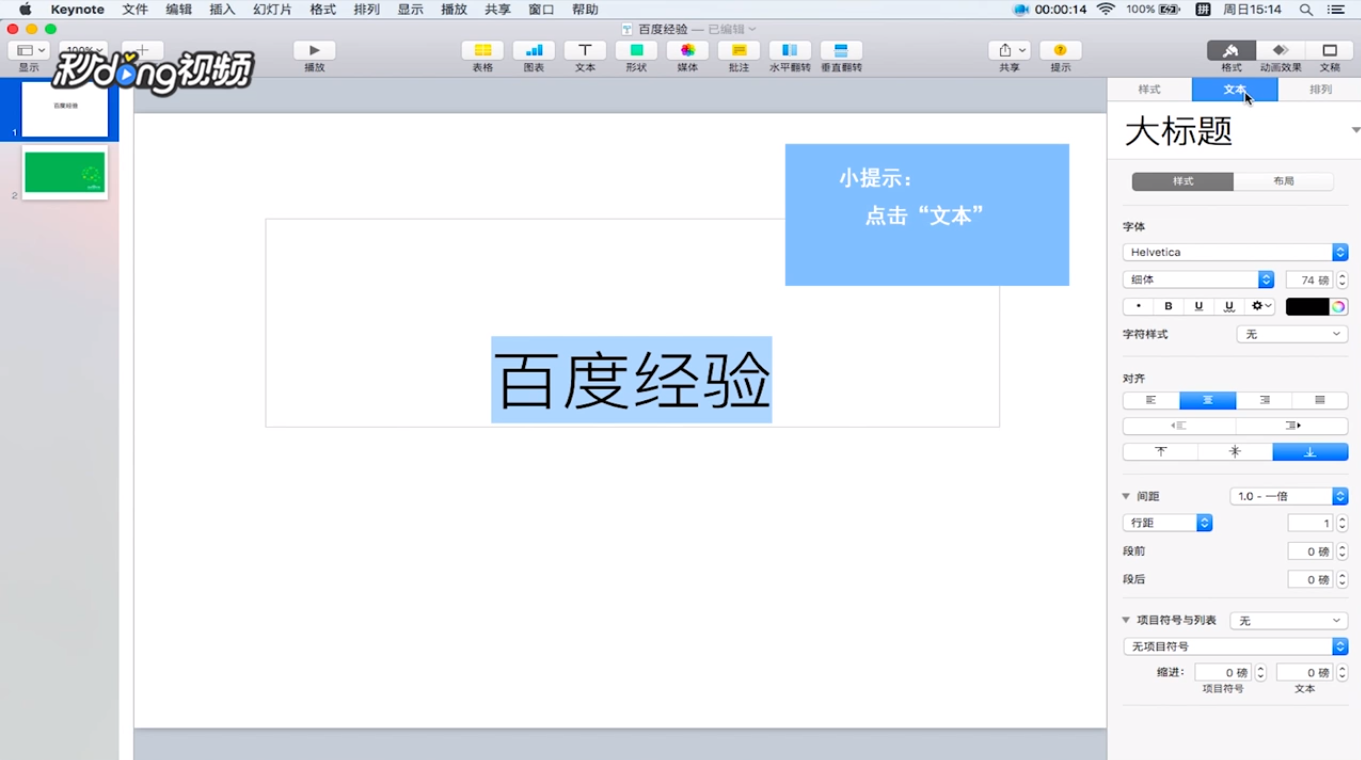Open the color wheel picker
This screenshot has width=1361, height=760.
tap(1338, 307)
